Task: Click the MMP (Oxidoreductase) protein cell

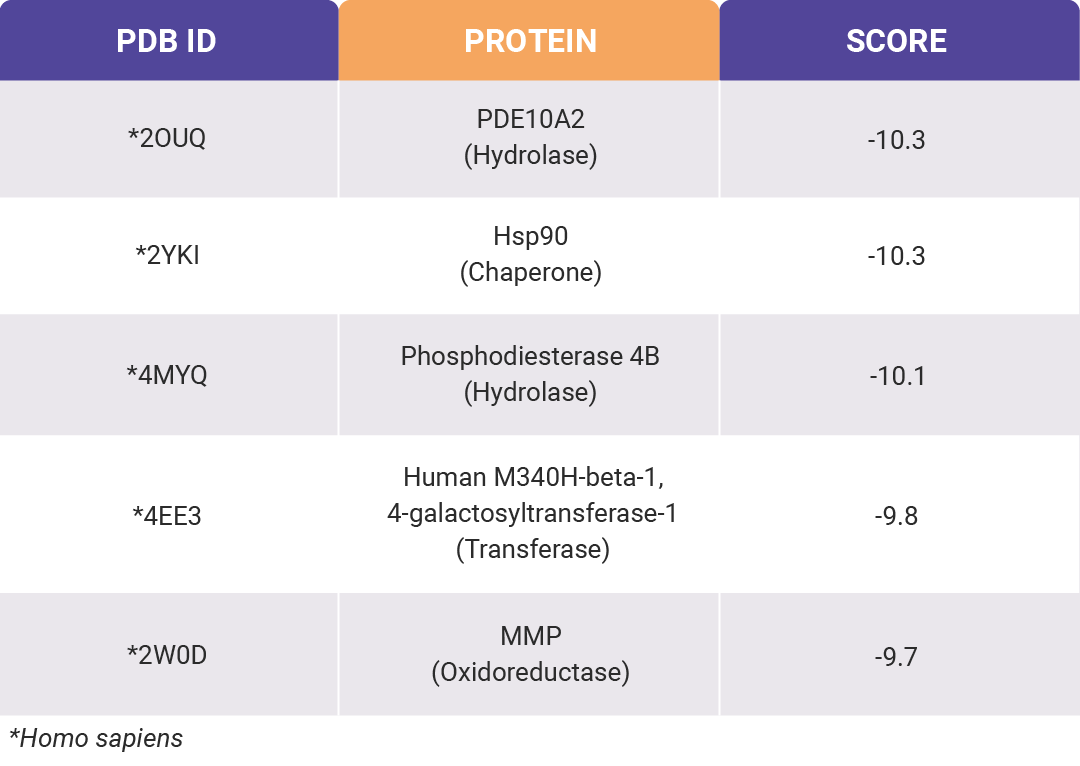Action: pos(529,654)
